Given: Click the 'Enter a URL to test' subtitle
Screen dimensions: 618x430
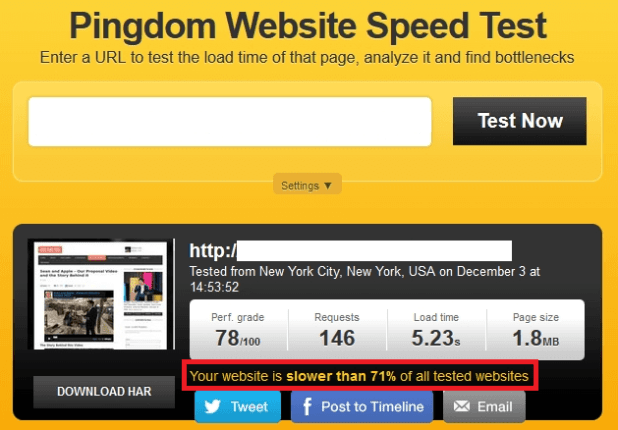Looking at the screenshot, I should pyautogui.click(x=307, y=58).
